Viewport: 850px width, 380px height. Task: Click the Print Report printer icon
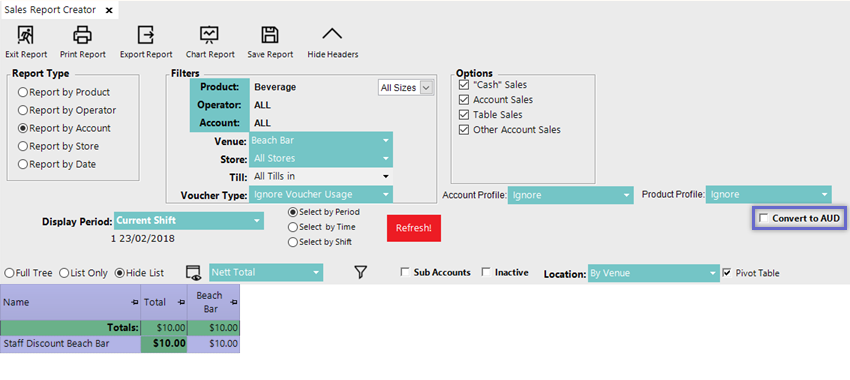point(82,35)
